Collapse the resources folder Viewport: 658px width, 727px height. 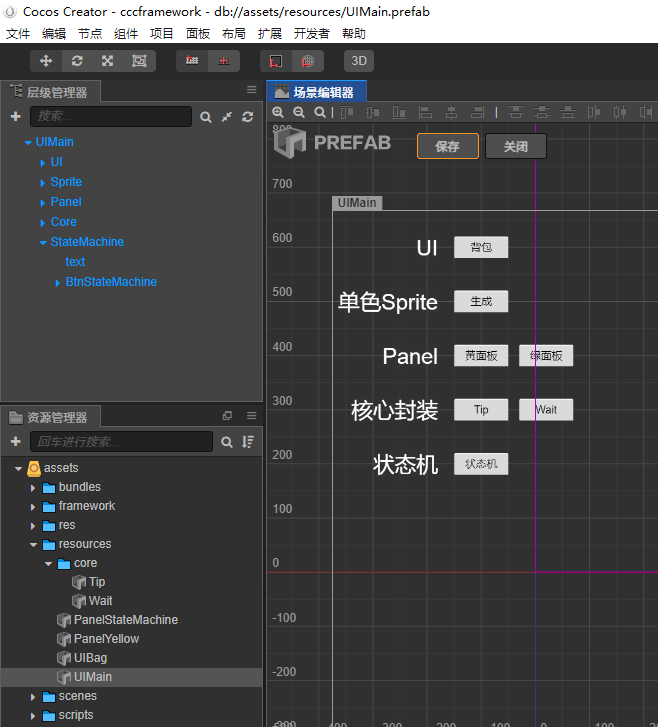[33, 545]
